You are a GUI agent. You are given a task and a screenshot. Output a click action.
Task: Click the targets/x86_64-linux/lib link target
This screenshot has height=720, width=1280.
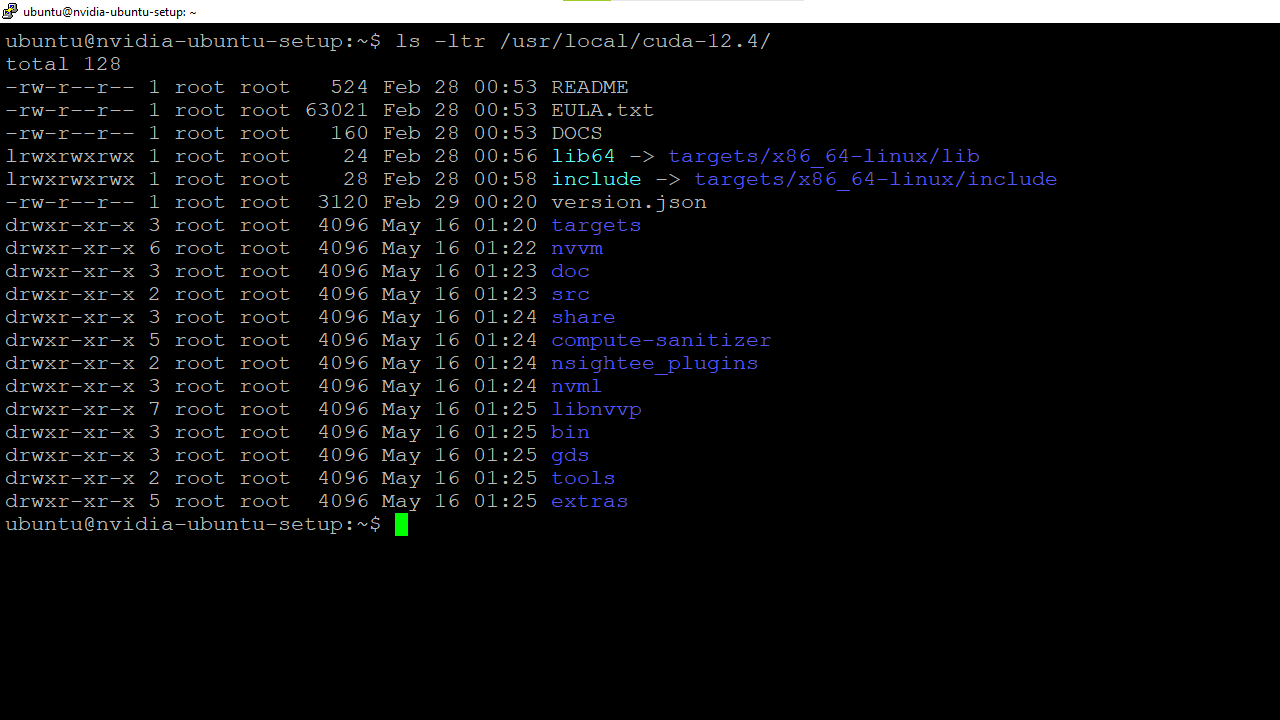click(823, 156)
